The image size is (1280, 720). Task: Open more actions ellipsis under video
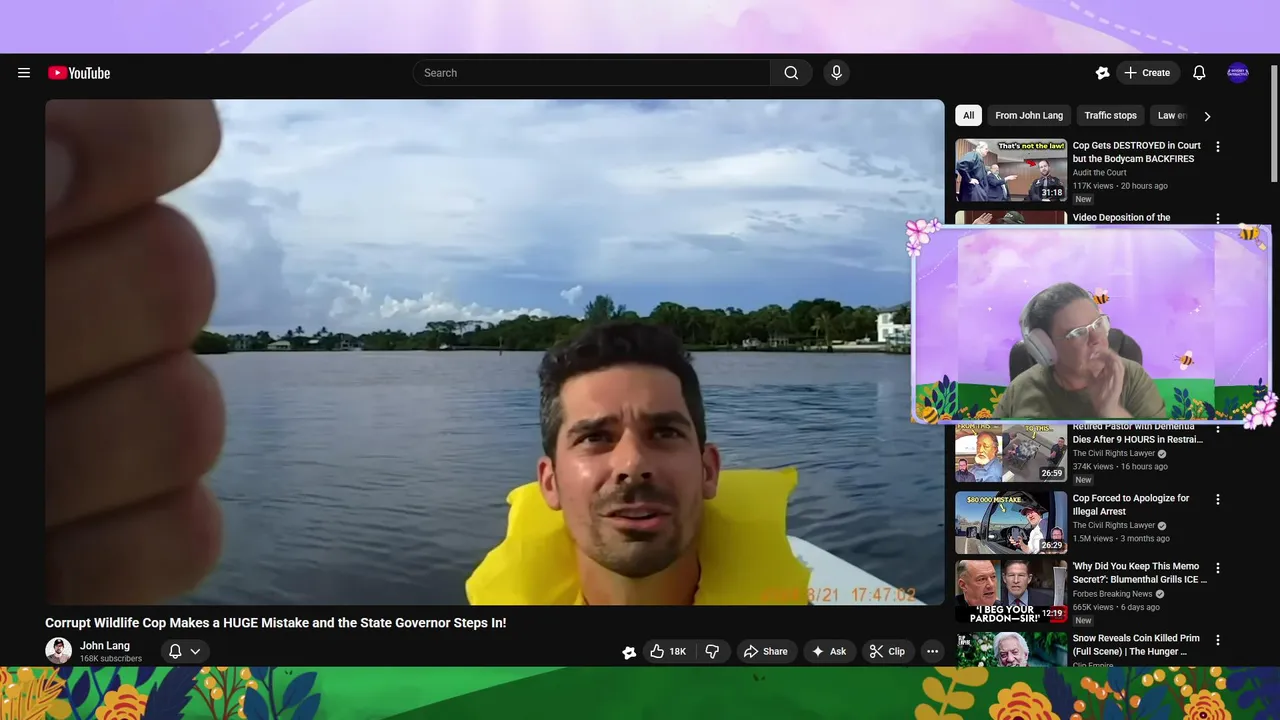tap(932, 652)
